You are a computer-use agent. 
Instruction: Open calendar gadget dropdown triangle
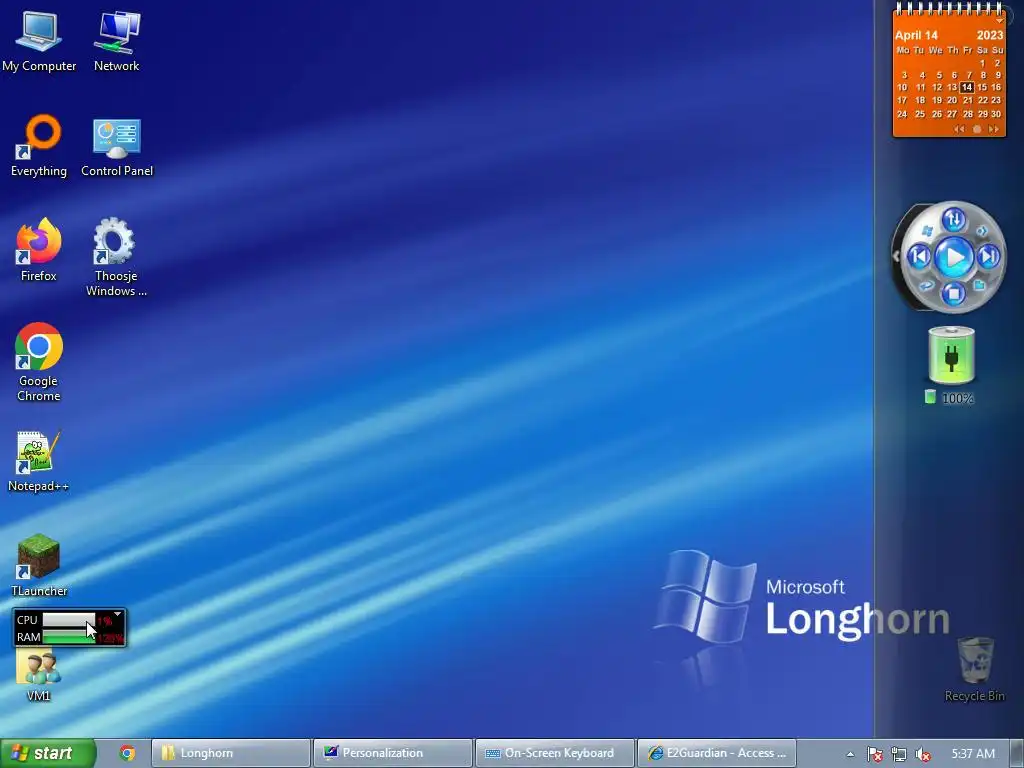[999, 21]
